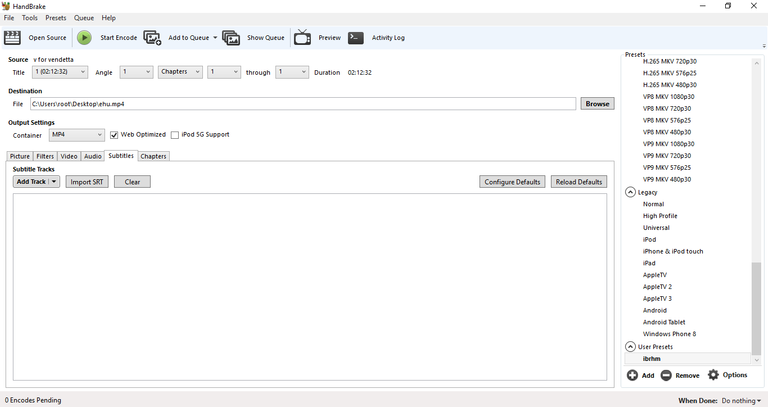The height and width of the screenshot is (407, 768).
Task: Click the Reload Defaults button
Action: 579,182
